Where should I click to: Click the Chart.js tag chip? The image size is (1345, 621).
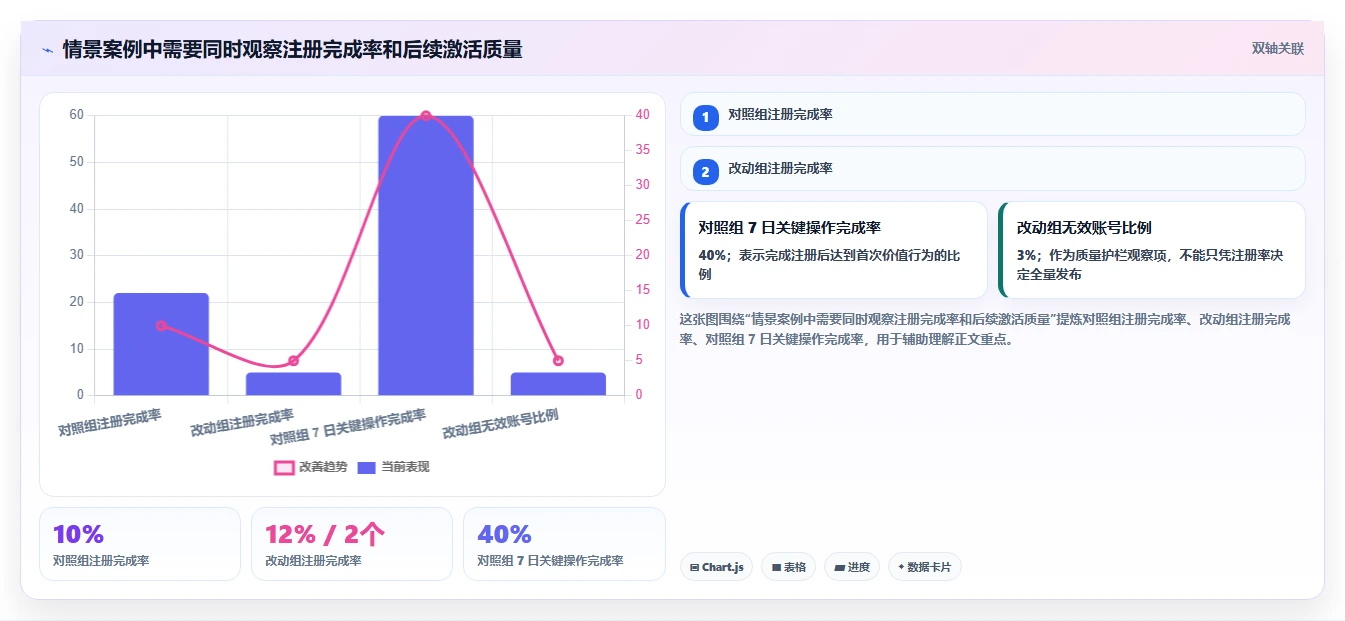pos(716,567)
